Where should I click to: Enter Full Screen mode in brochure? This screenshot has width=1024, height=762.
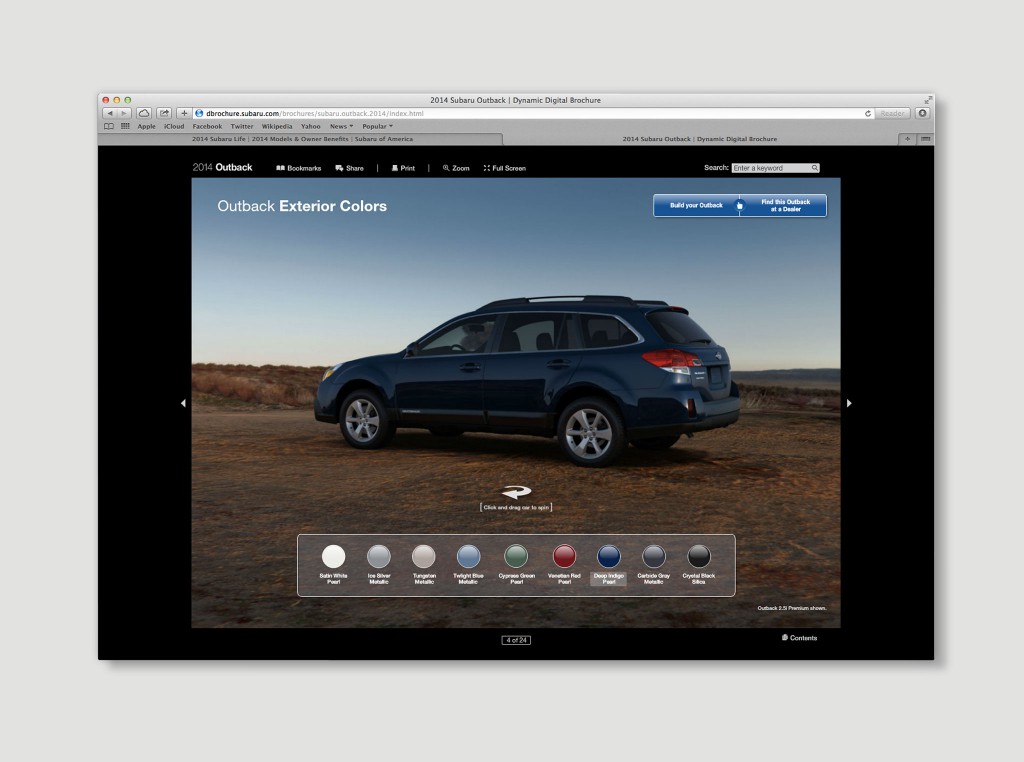[x=505, y=168]
